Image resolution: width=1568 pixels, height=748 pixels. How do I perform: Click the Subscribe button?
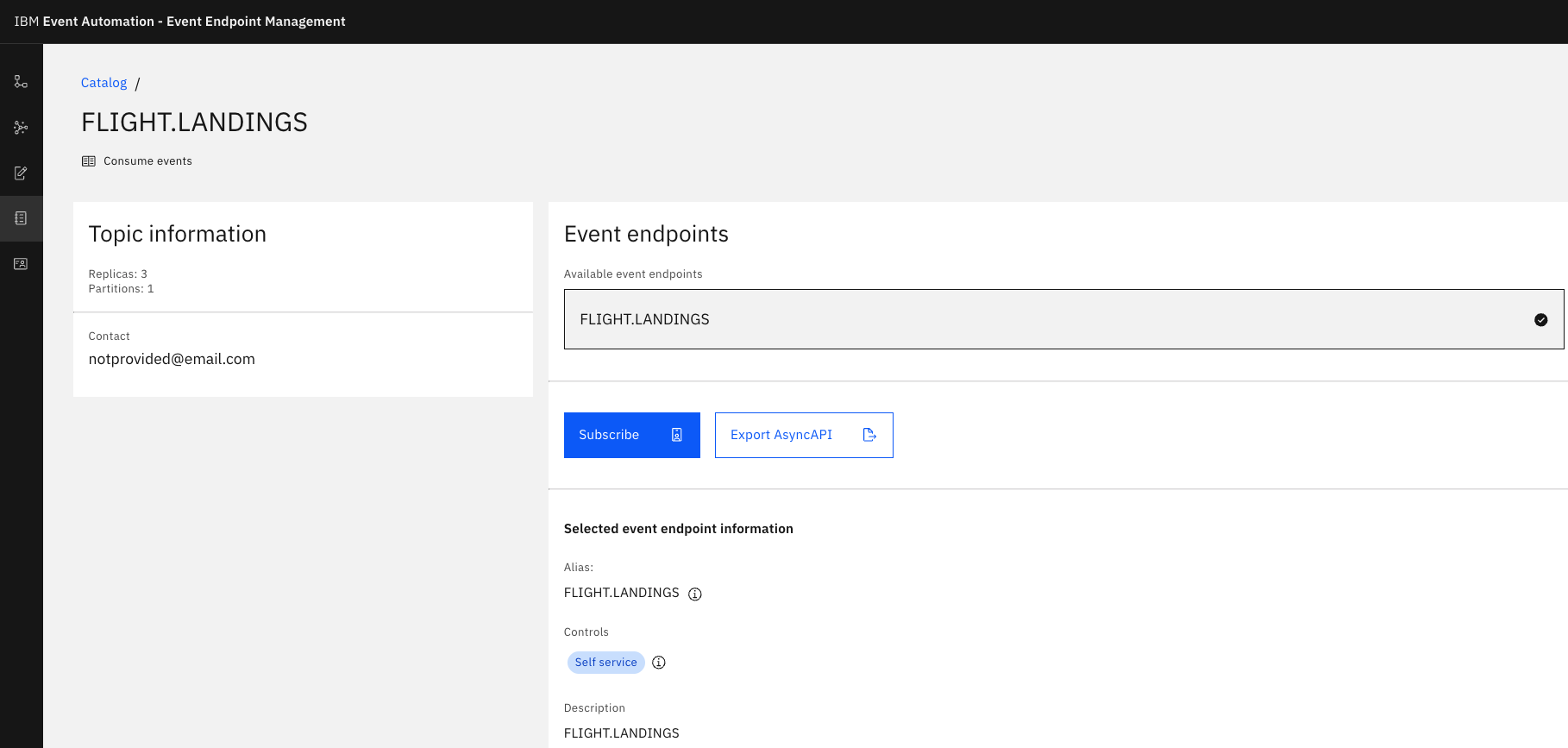631,435
